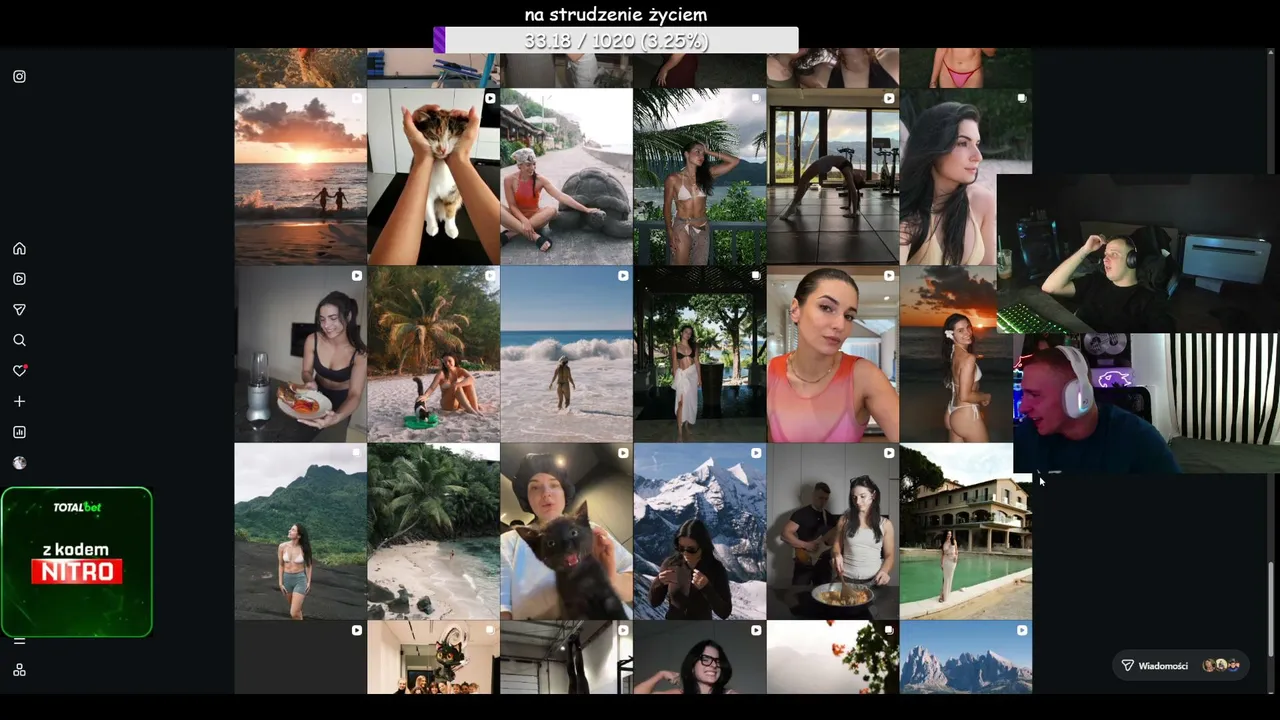This screenshot has width=1280, height=720.
Task: Show notifications via the heart icon
Action: (x=19, y=371)
